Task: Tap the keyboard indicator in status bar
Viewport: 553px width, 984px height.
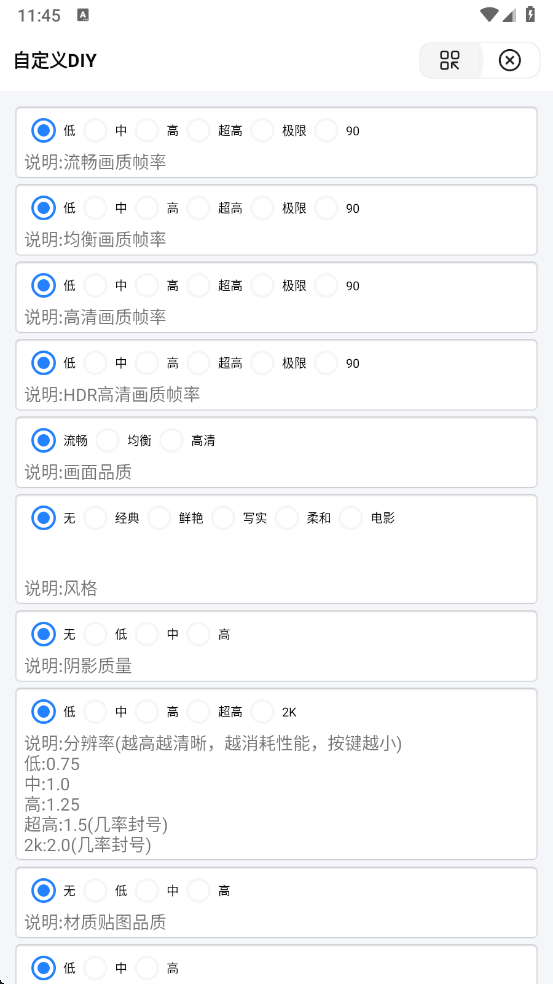Action: click(83, 15)
